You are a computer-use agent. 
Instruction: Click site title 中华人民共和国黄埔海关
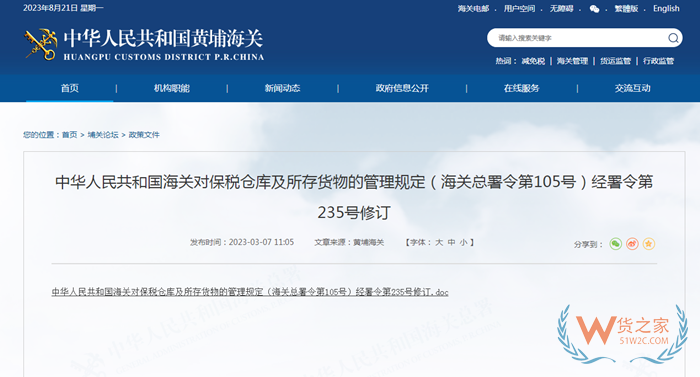(163, 38)
